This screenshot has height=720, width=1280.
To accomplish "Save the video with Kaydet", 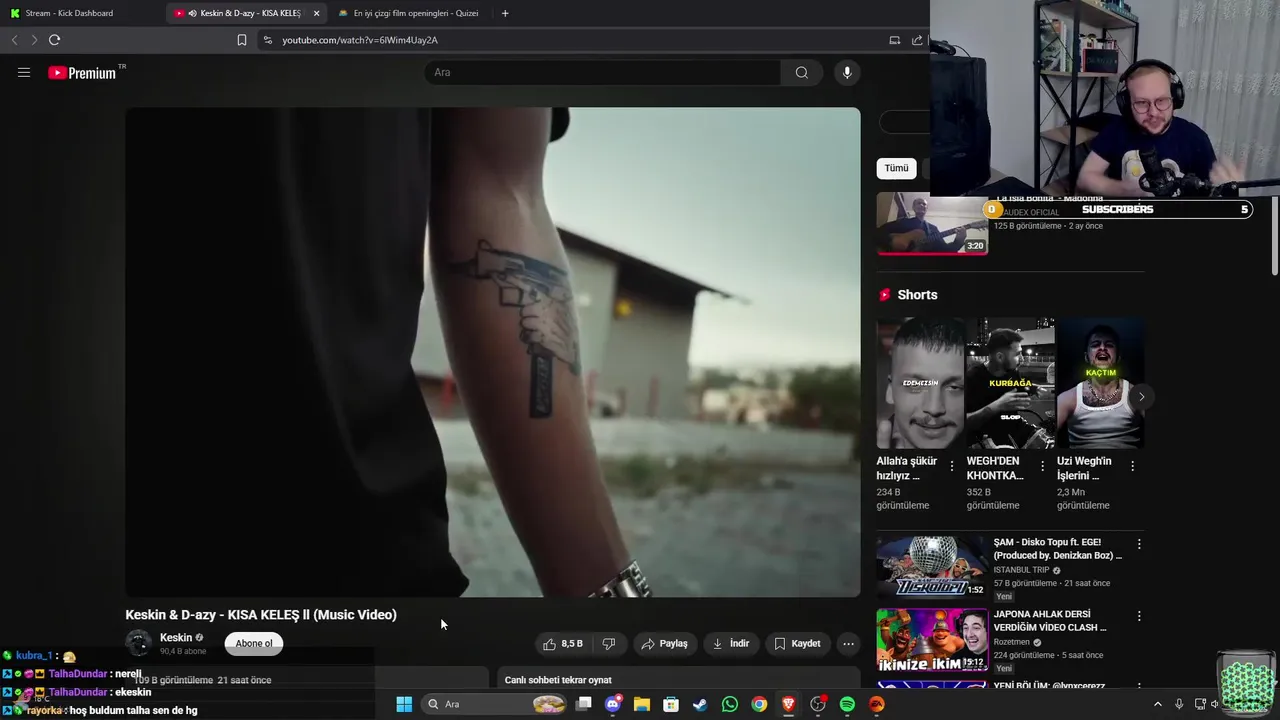I will coord(797,643).
